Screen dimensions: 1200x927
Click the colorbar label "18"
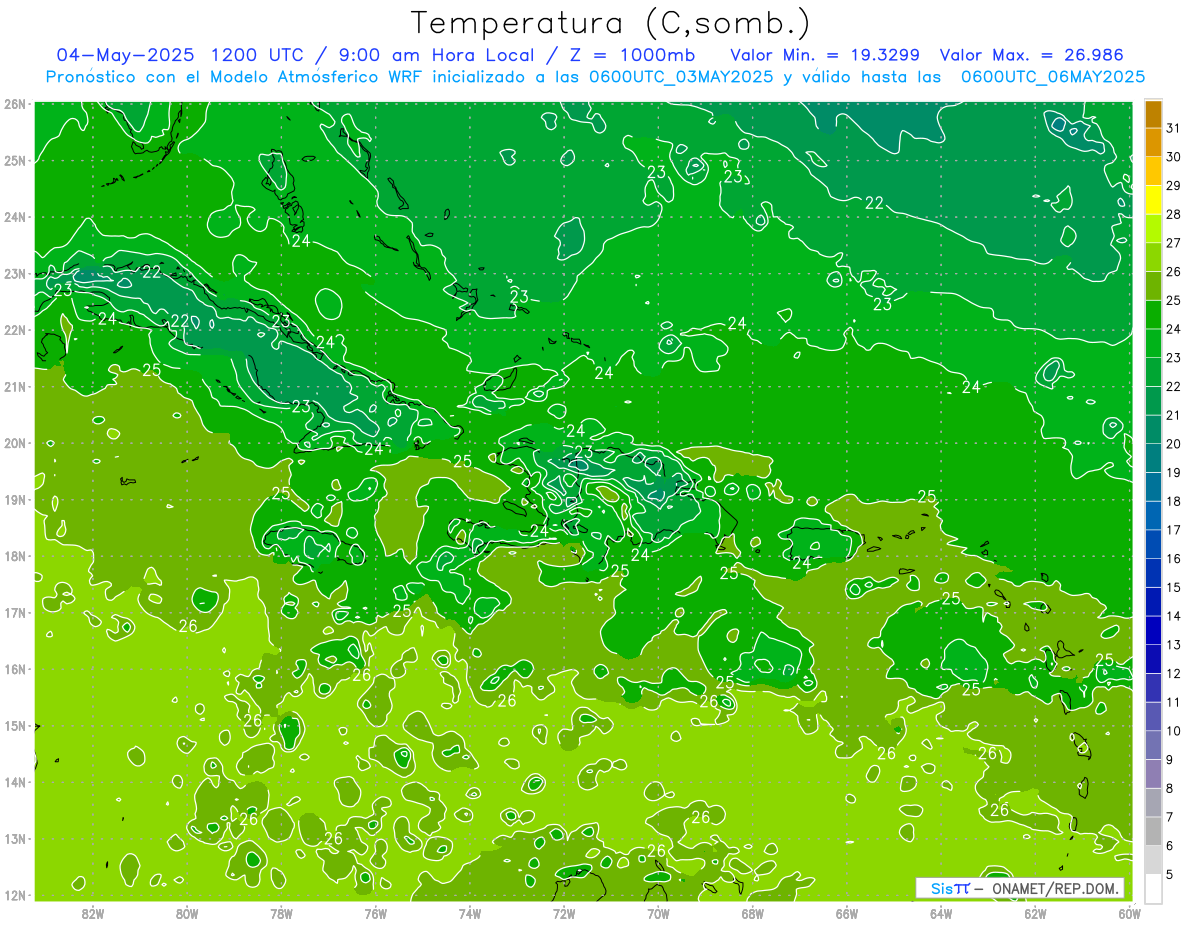1174,501
